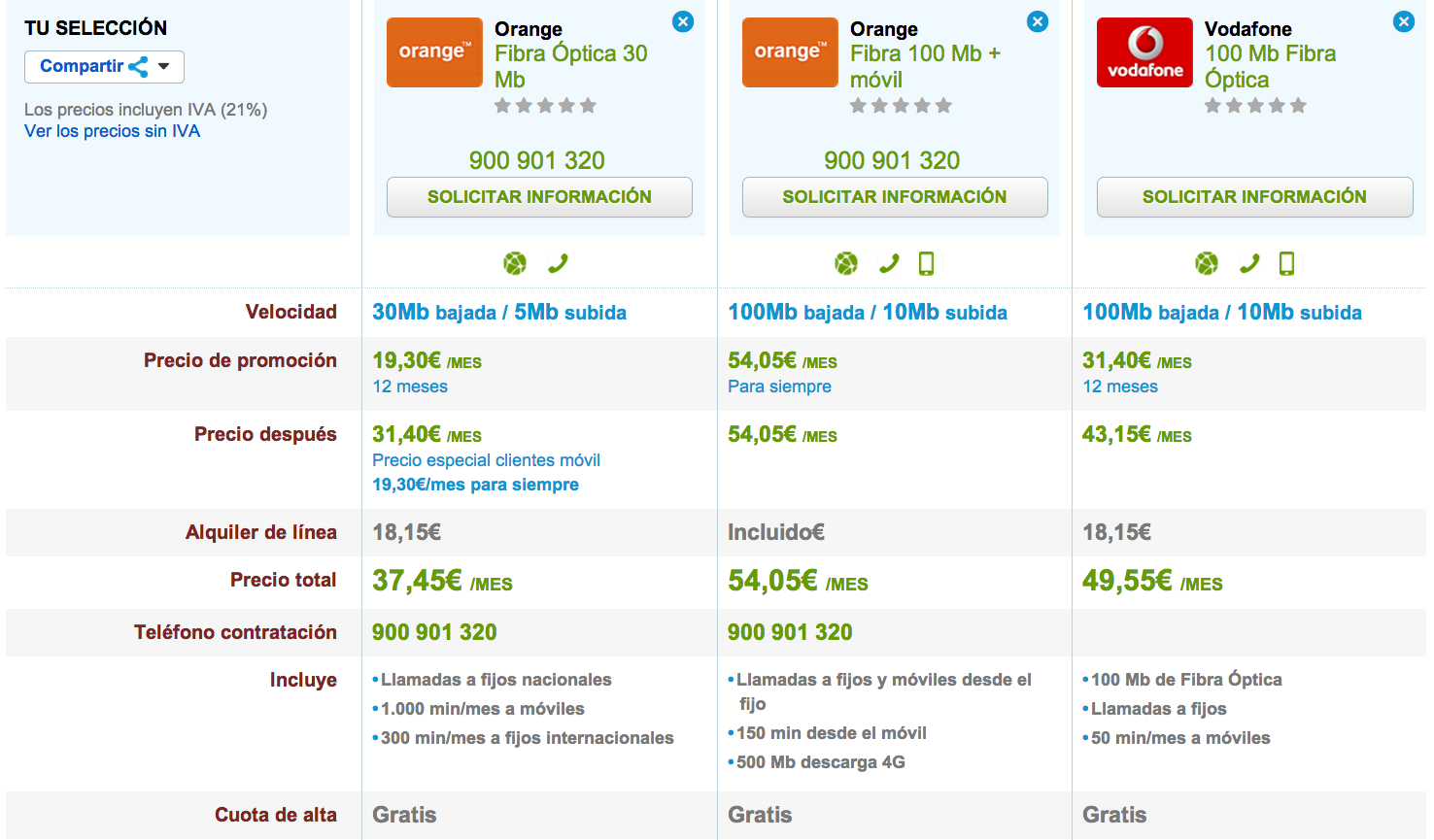Click phone number 900 901 320 above Fibra Óptica 30 Mb button
Screen dimensions: 1434x840
click(537, 160)
